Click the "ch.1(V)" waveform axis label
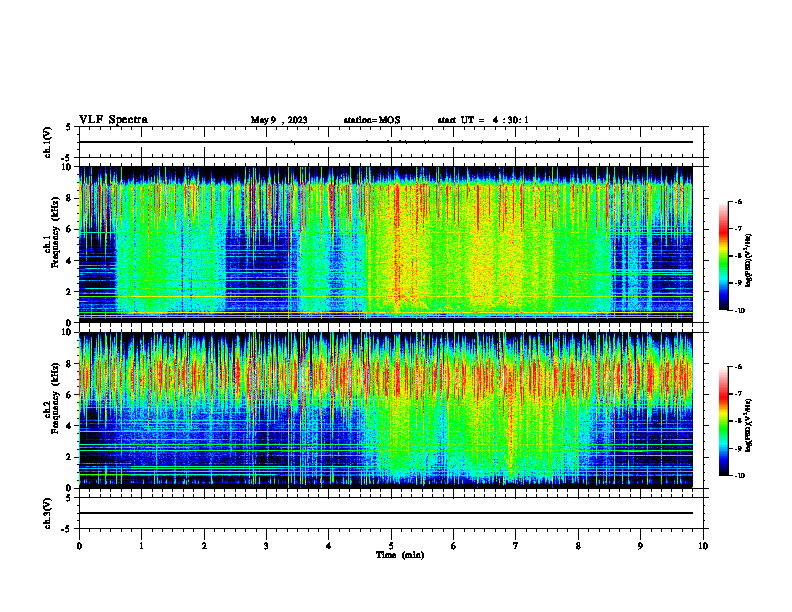This screenshot has width=792, height=612. (48, 142)
